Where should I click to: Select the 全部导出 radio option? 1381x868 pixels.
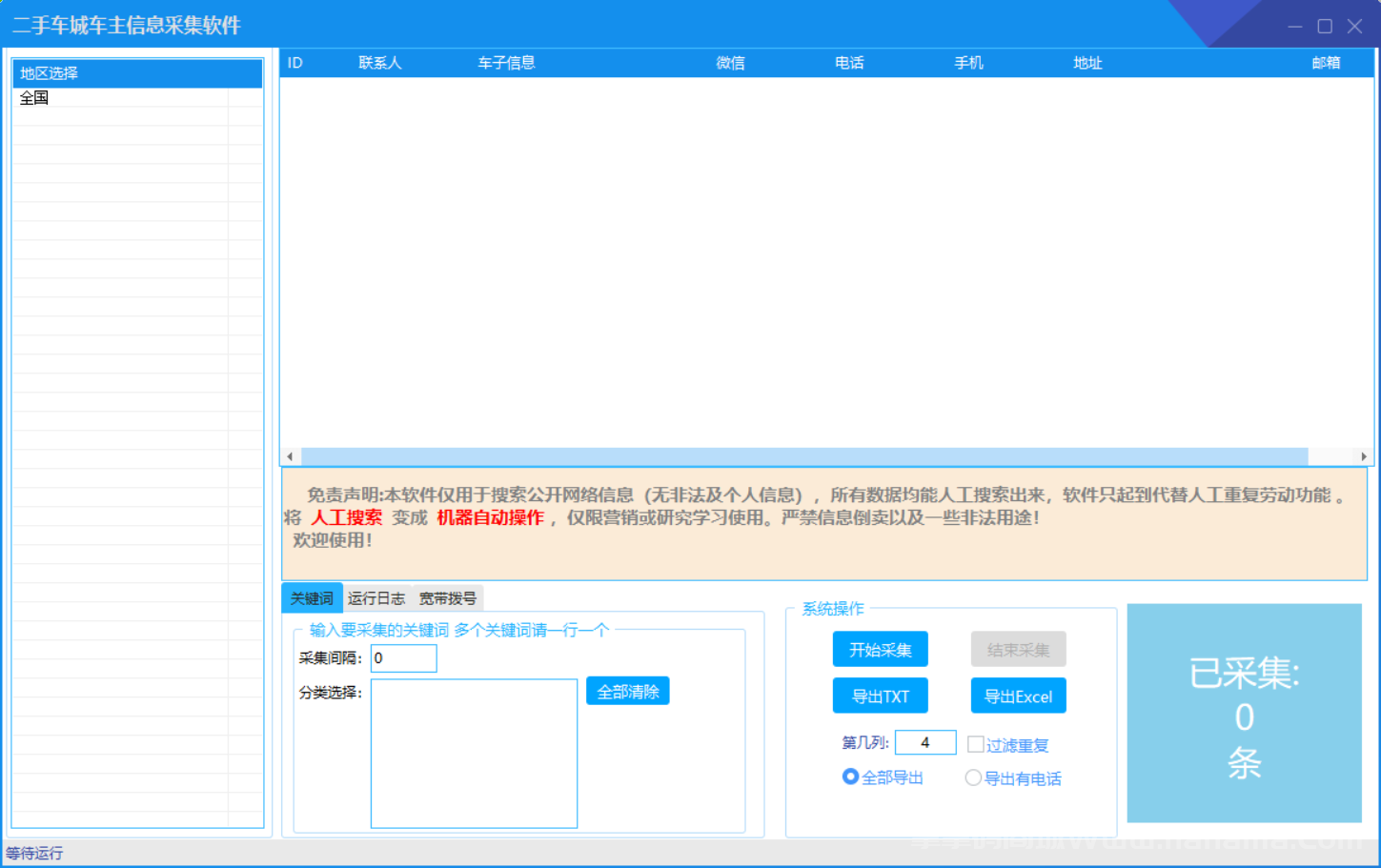[x=849, y=777]
